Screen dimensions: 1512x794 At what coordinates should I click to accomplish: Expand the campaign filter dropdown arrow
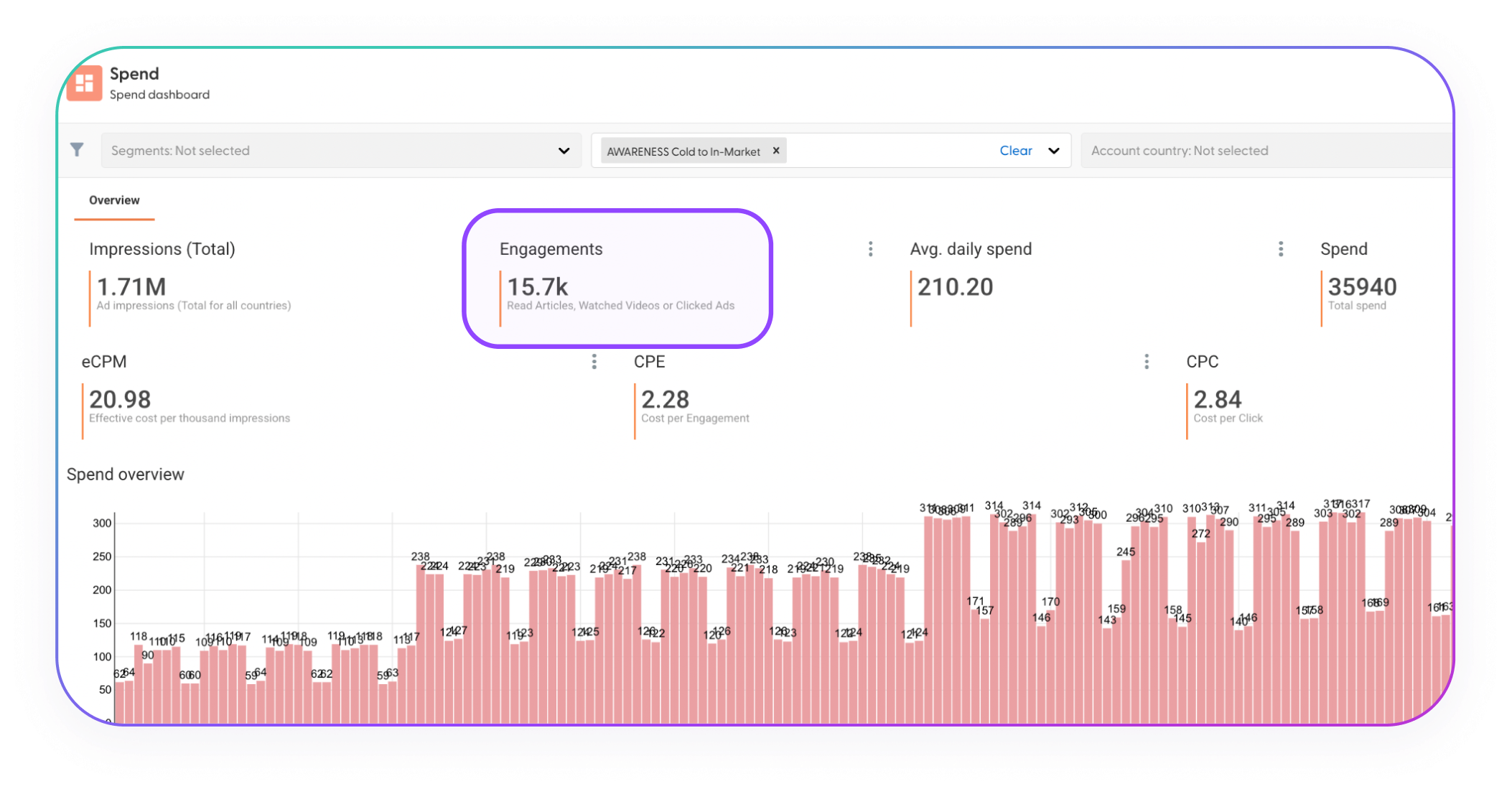click(x=1053, y=151)
